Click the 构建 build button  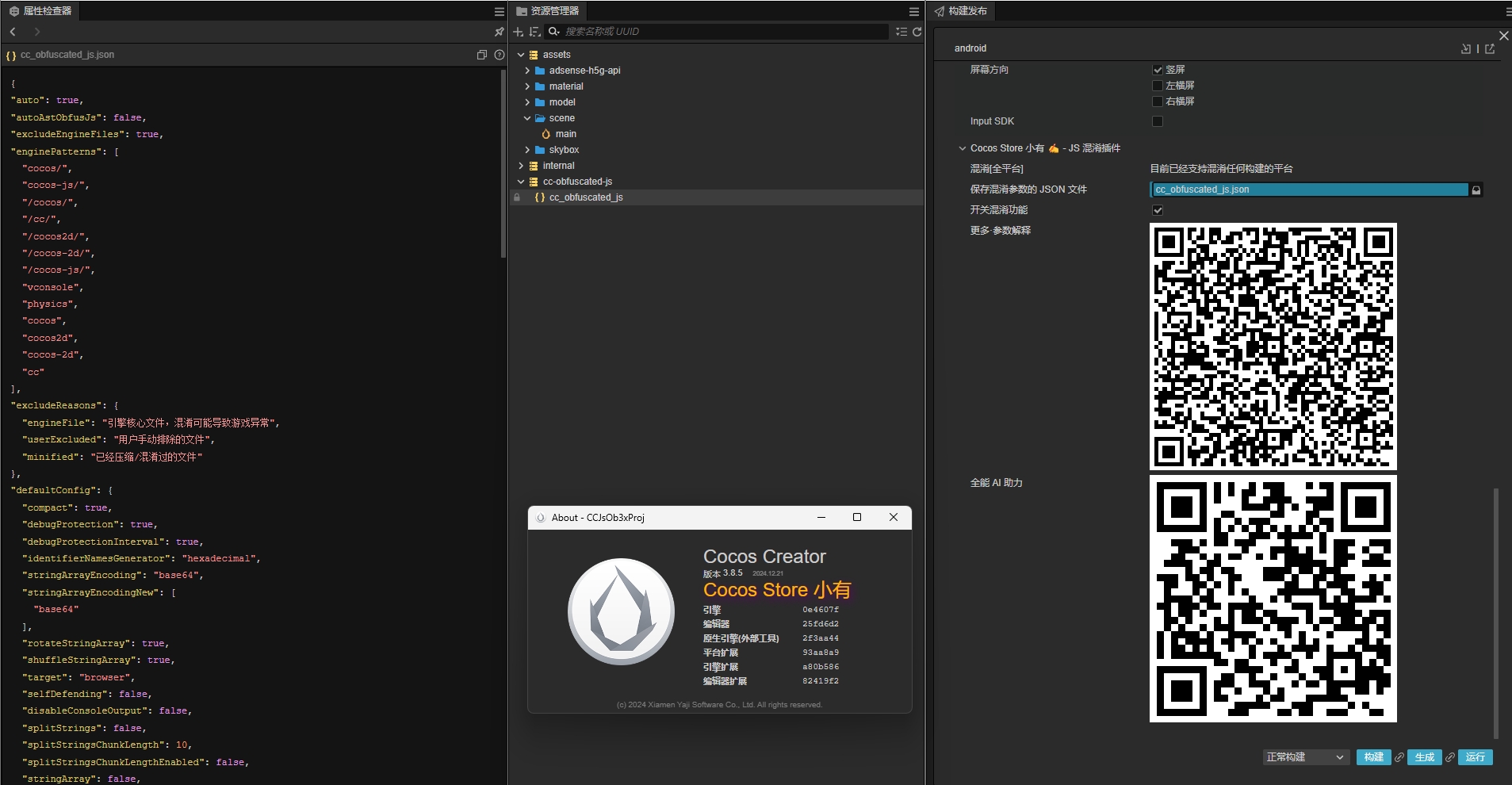(1374, 757)
